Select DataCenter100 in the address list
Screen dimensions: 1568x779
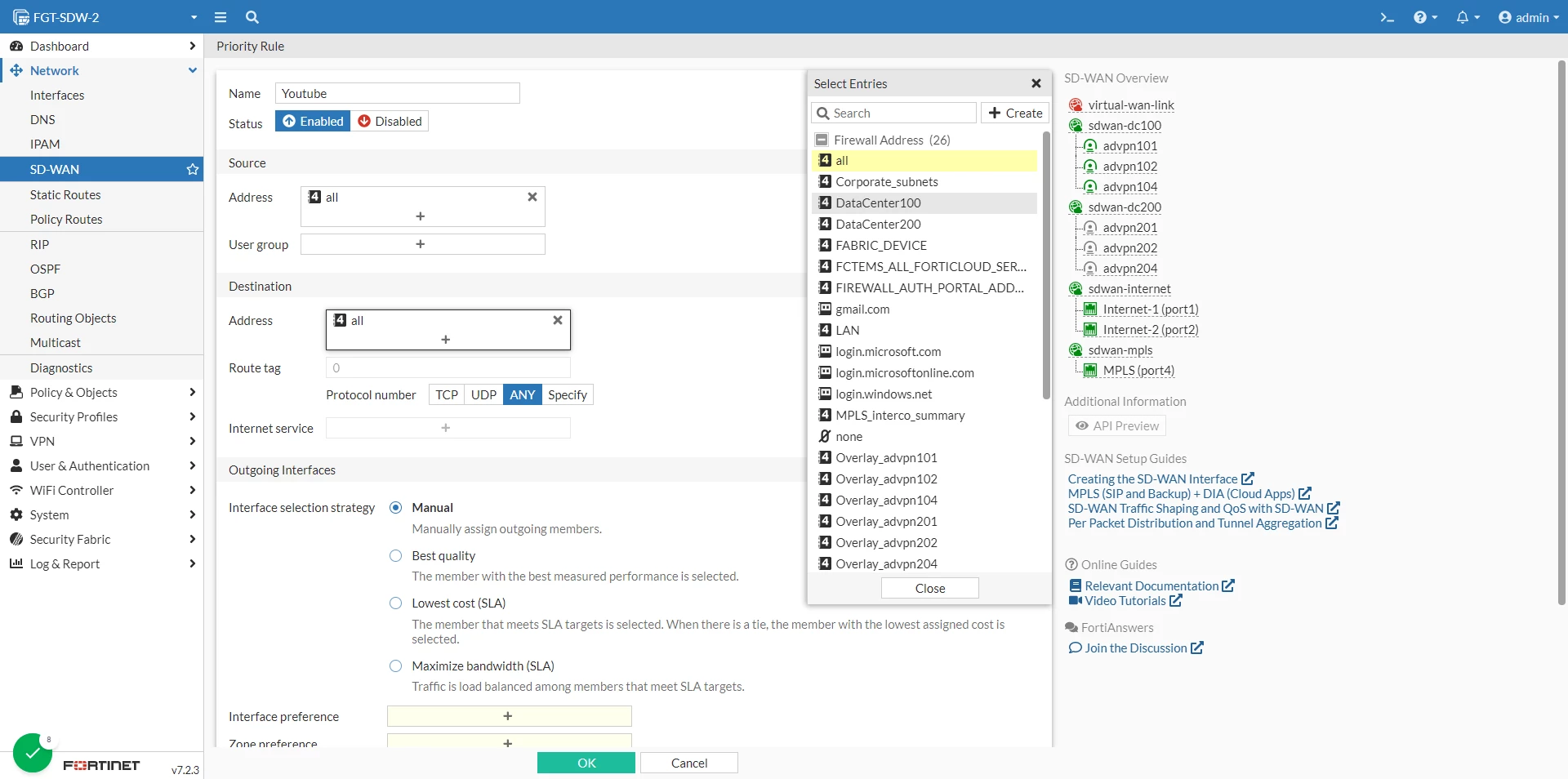(925, 203)
